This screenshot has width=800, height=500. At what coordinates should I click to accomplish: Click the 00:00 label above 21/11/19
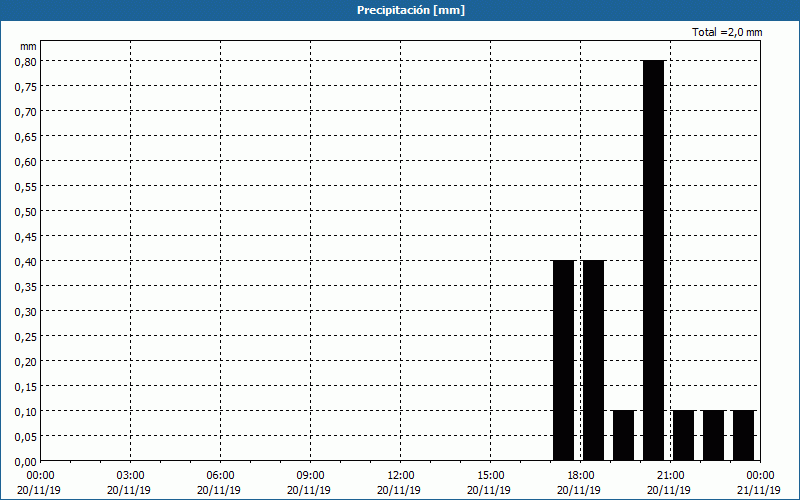760,476
